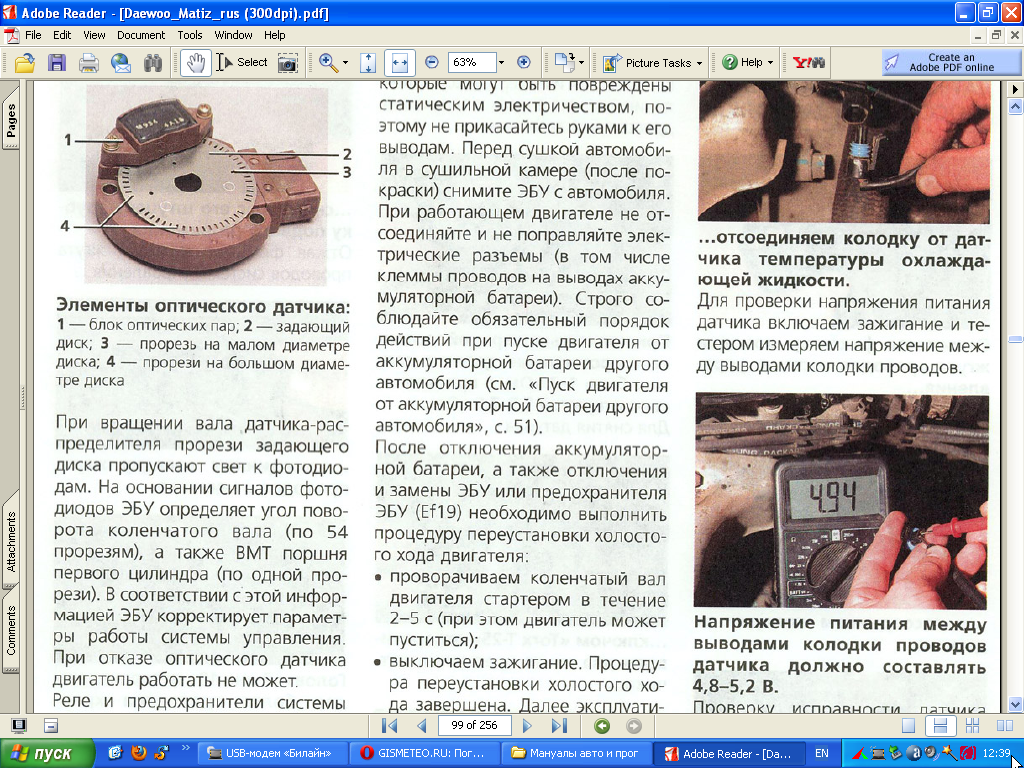Zoom in with the plus button
1024x768 pixels.
[524, 63]
